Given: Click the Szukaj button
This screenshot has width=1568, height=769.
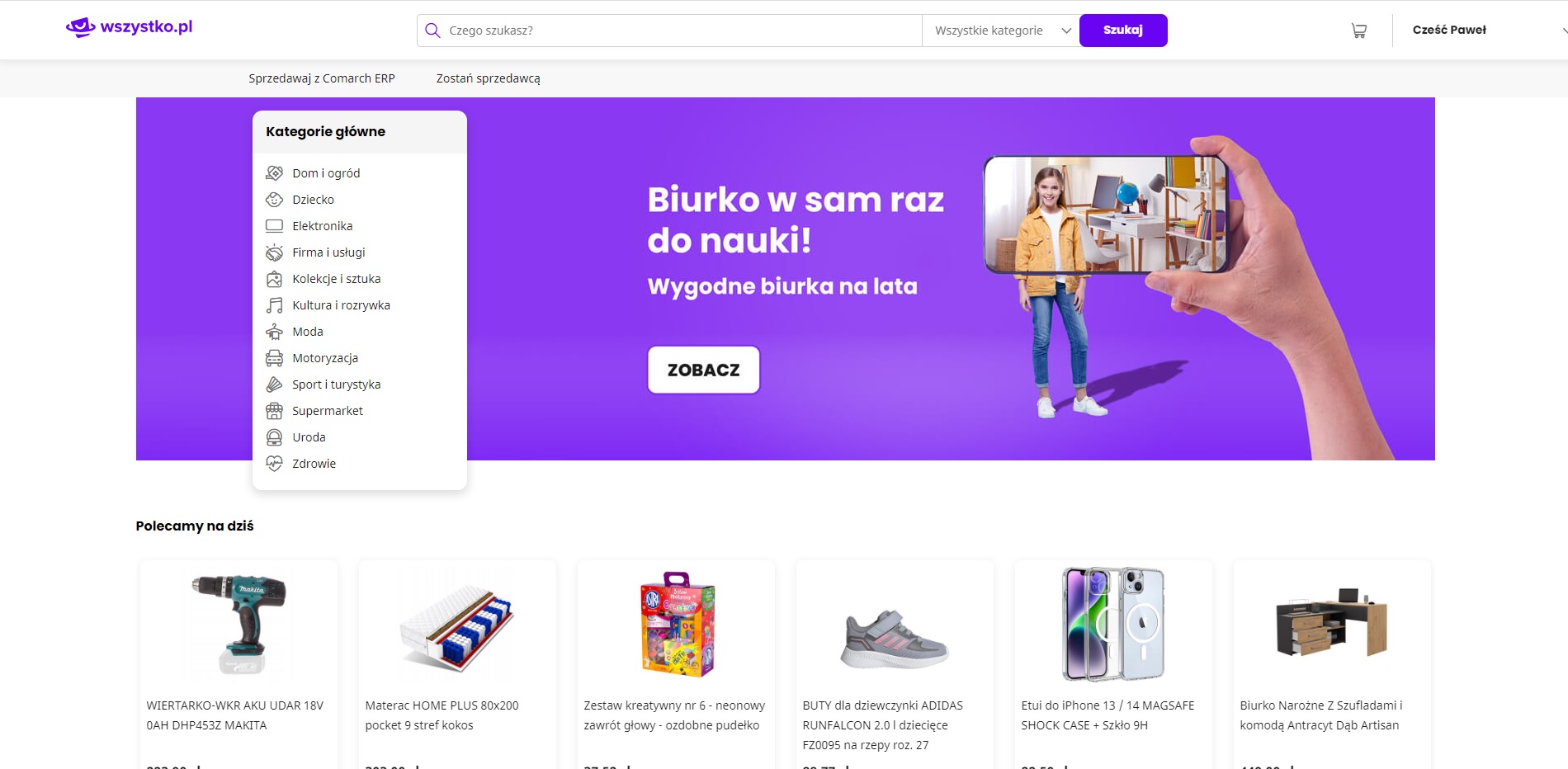Looking at the screenshot, I should pos(1123,31).
